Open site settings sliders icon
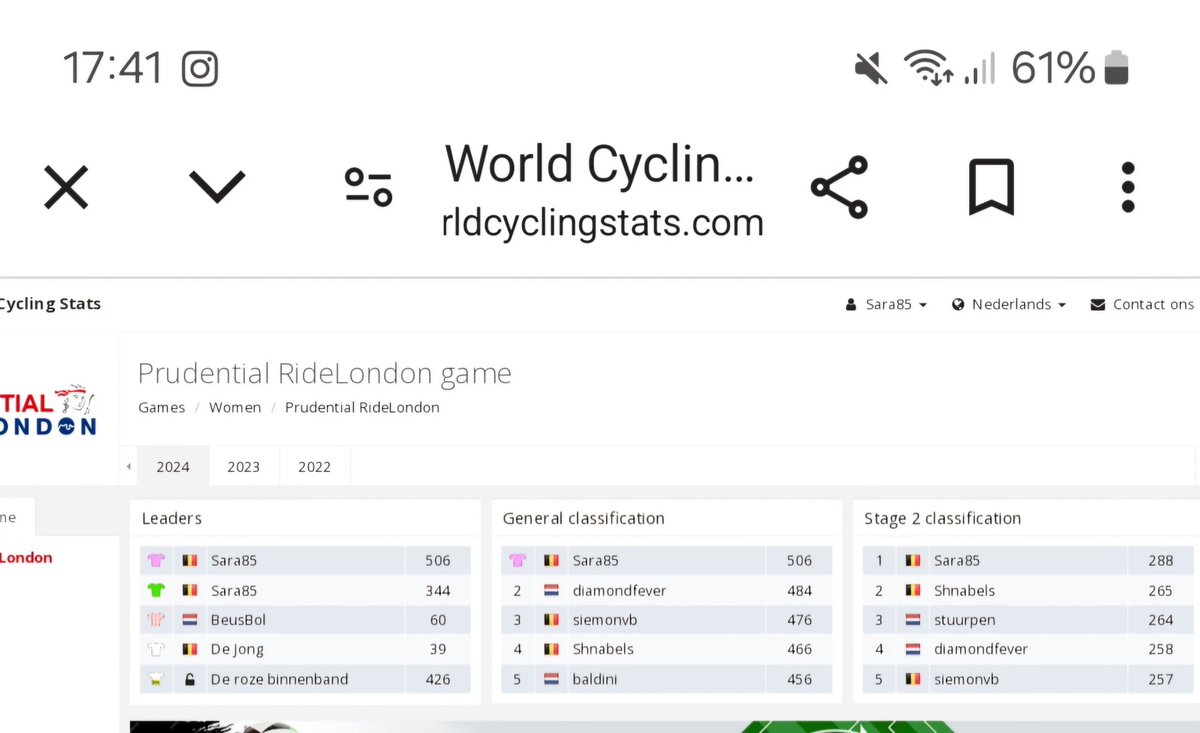1200x733 pixels. click(368, 187)
